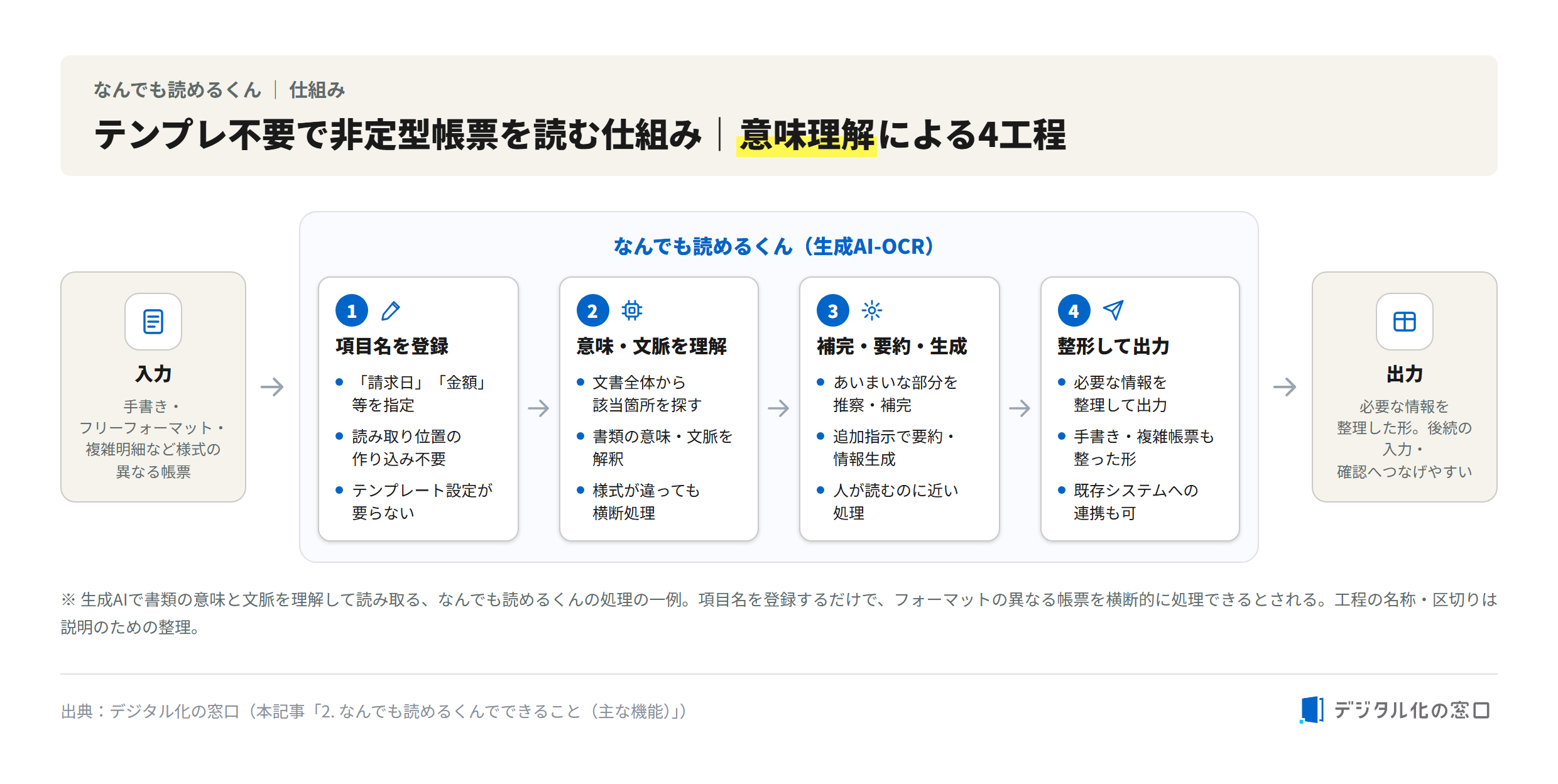Click the 整形して出力 card title

1113,346
